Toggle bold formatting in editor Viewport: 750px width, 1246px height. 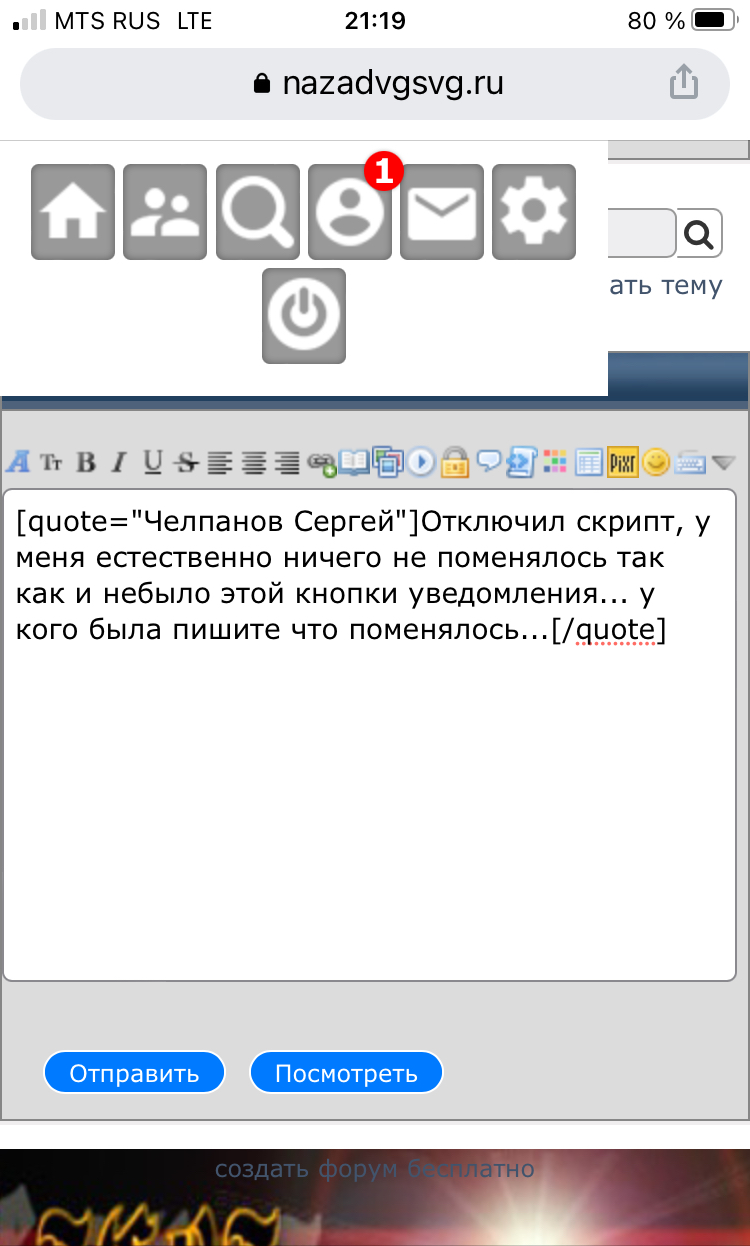[86, 462]
